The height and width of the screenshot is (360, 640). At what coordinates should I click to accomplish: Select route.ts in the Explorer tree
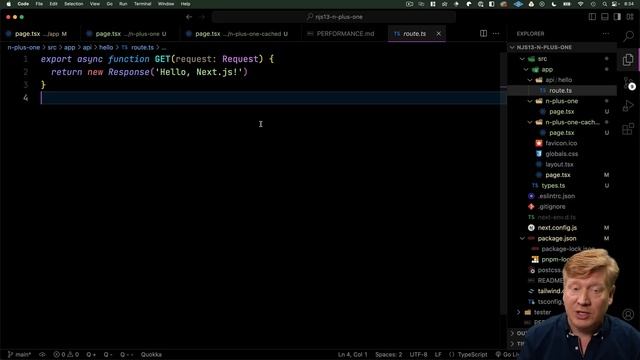click(562, 91)
